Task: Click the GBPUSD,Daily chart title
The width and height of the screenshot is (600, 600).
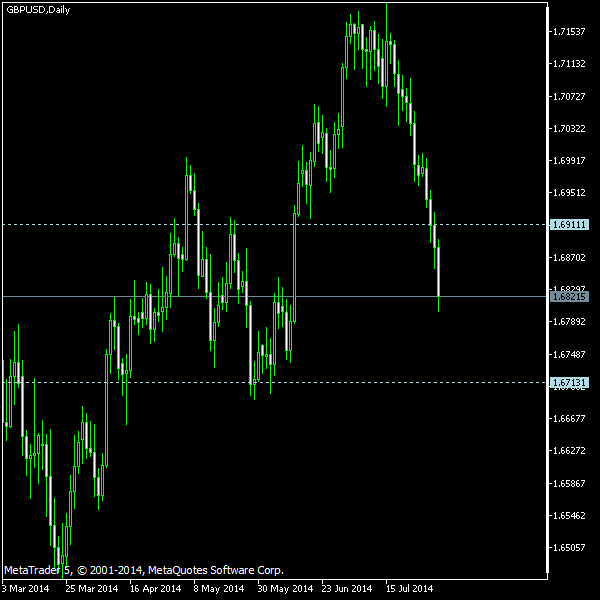Action: (x=38, y=10)
